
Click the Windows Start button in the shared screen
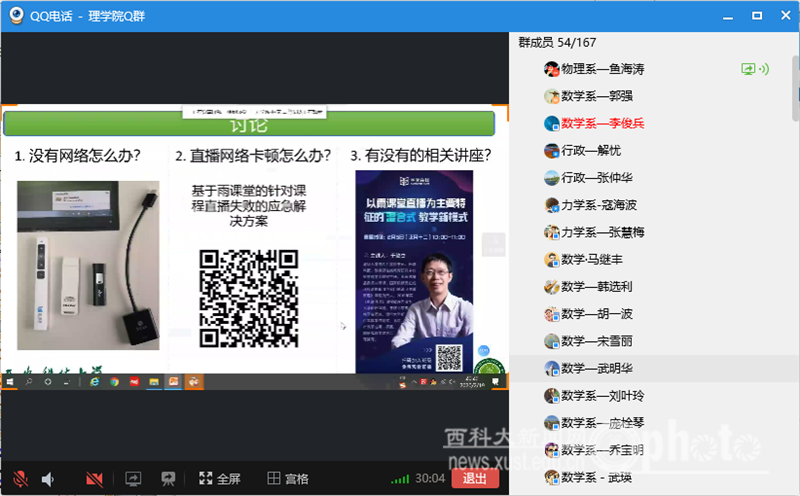point(10,382)
